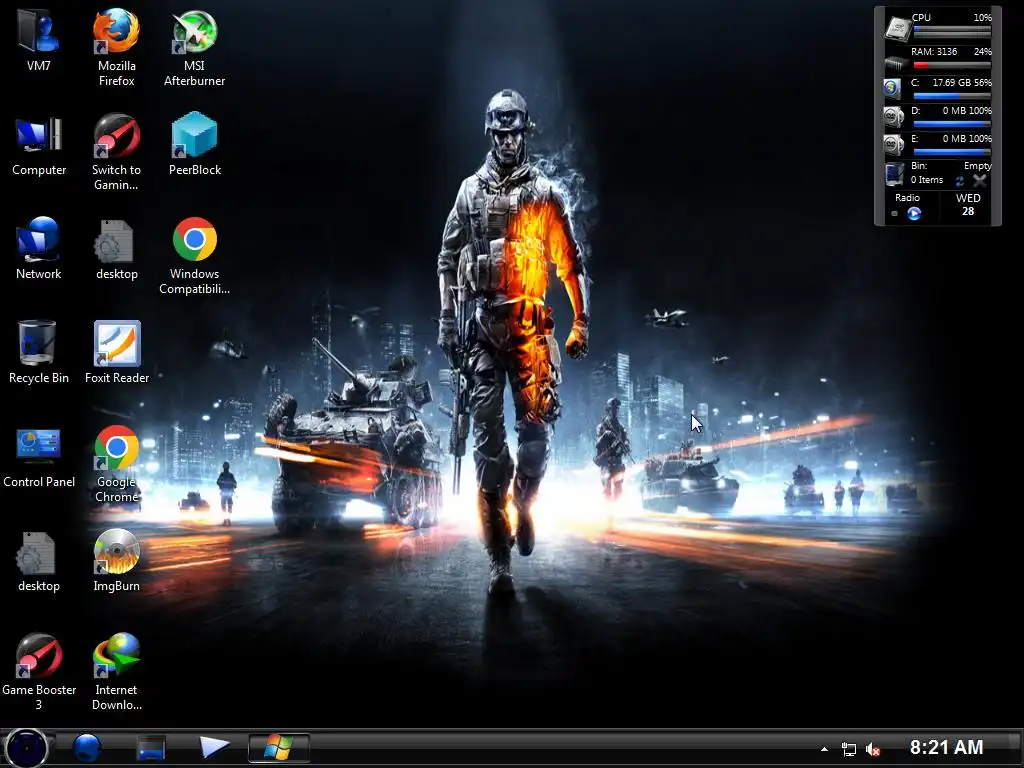Click the Bin icon in the gadget
This screenshot has width=1024, height=768.
(x=894, y=174)
